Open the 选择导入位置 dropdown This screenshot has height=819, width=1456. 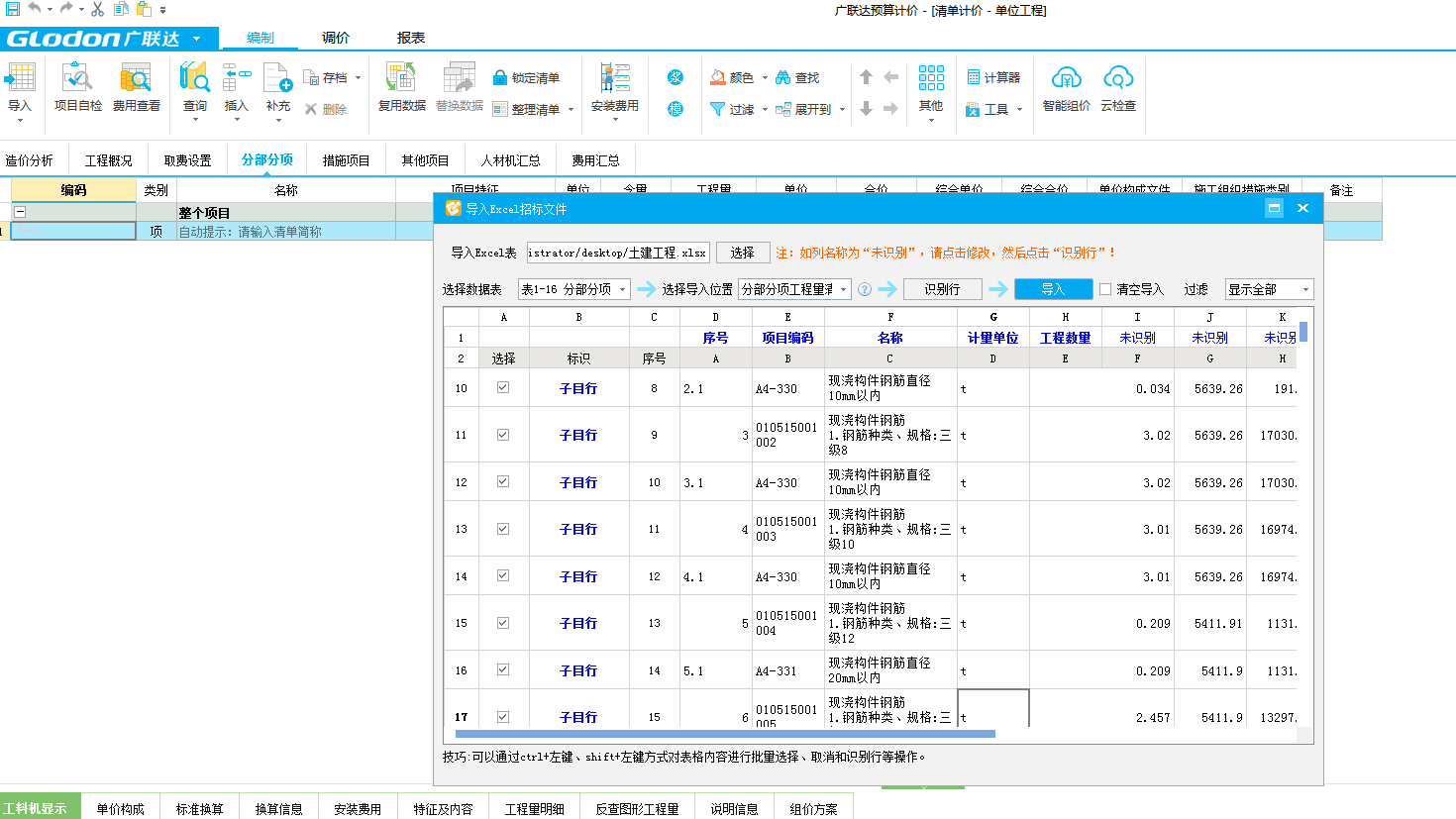(x=794, y=289)
